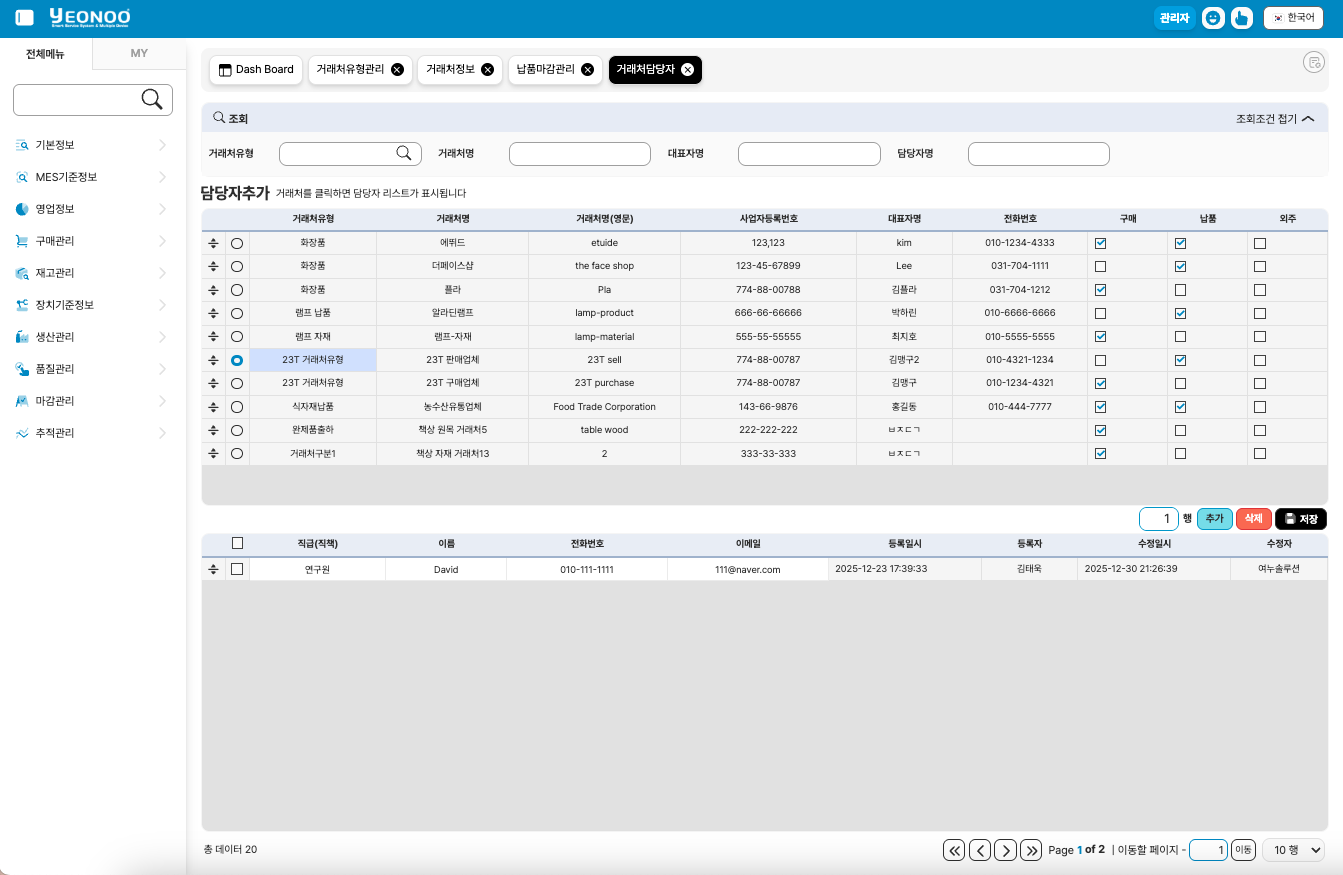Screen dimensions: 1343x875
Task: Switch to the MY tab in the sidebar
Action: tap(139, 53)
